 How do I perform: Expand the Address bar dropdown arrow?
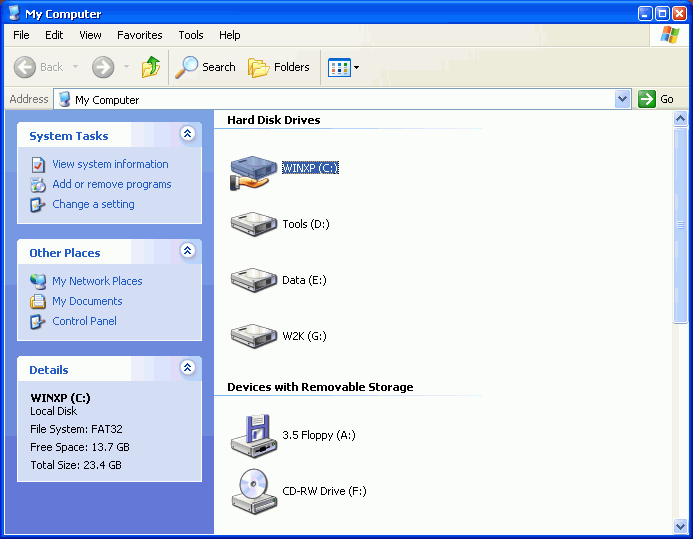tap(622, 99)
